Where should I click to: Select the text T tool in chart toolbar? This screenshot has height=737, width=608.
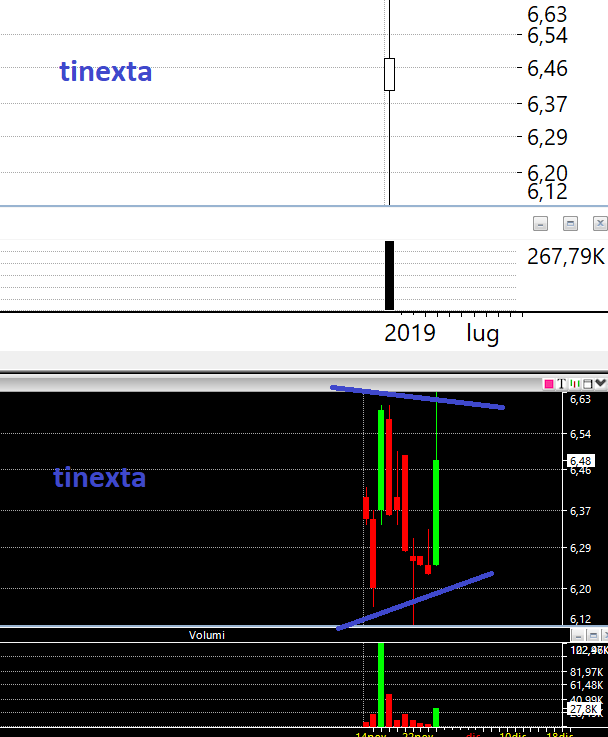(561, 384)
